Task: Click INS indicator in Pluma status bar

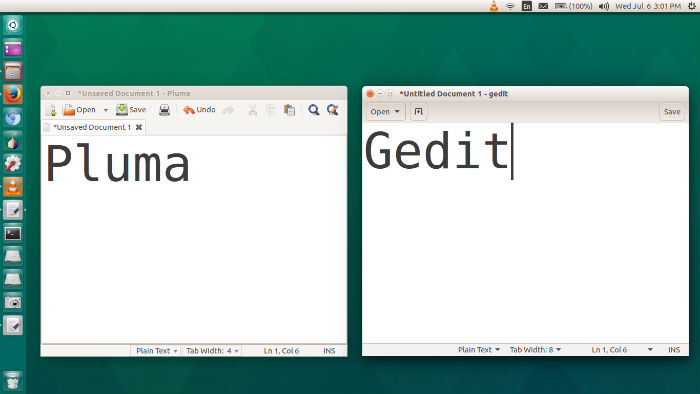Action: click(x=329, y=351)
